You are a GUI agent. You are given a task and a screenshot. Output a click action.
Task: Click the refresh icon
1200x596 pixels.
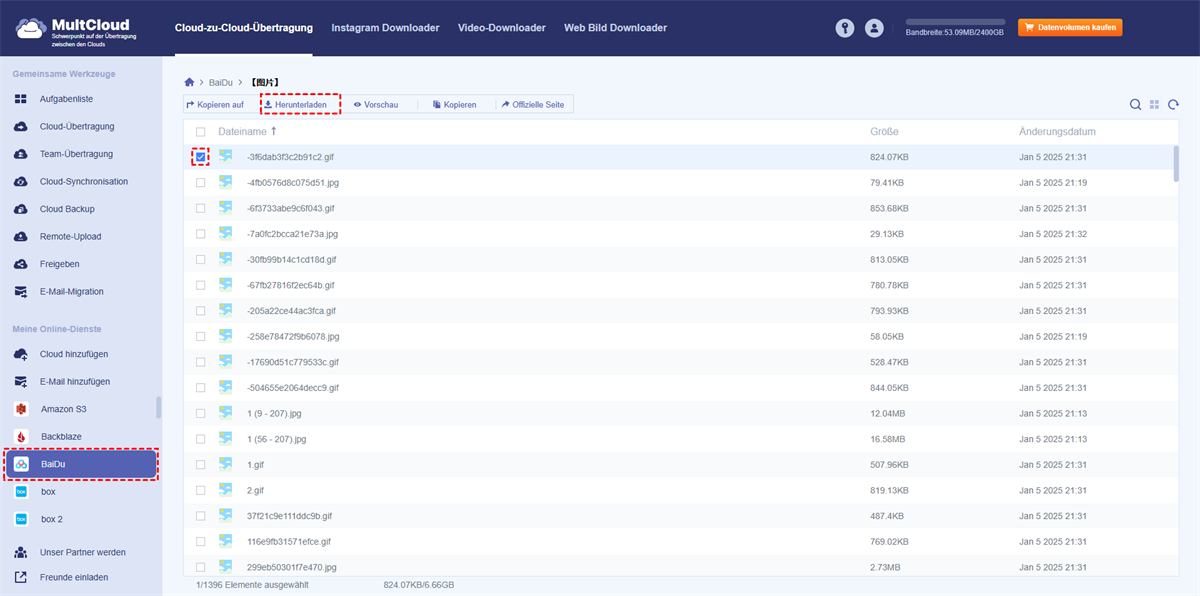(1173, 105)
